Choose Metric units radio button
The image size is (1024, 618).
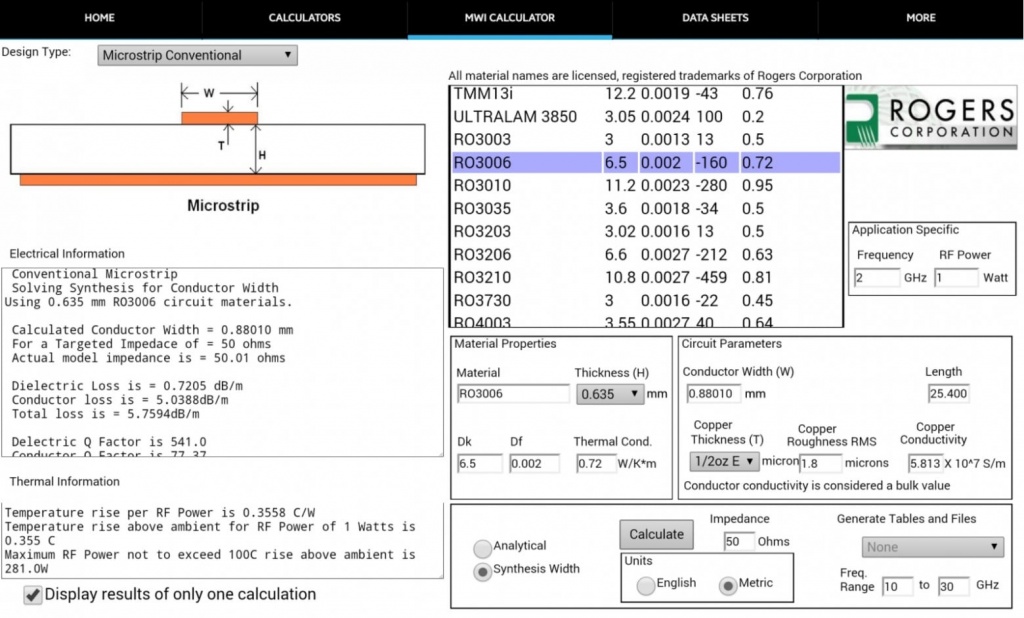tap(728, 584)
